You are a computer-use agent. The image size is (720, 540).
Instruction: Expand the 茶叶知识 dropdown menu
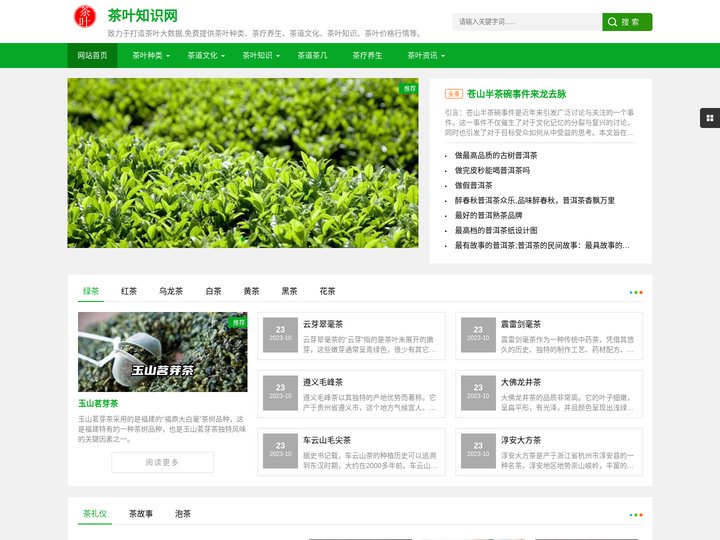tap(261, 56)
